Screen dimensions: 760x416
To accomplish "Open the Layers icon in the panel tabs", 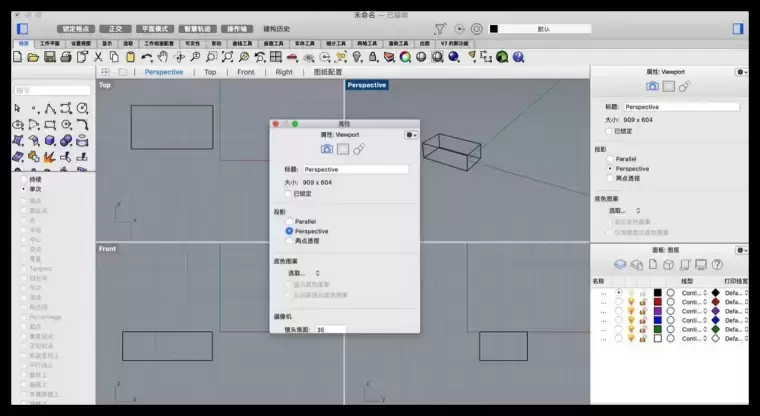I will pyautogui.click(x=620, y=264).
